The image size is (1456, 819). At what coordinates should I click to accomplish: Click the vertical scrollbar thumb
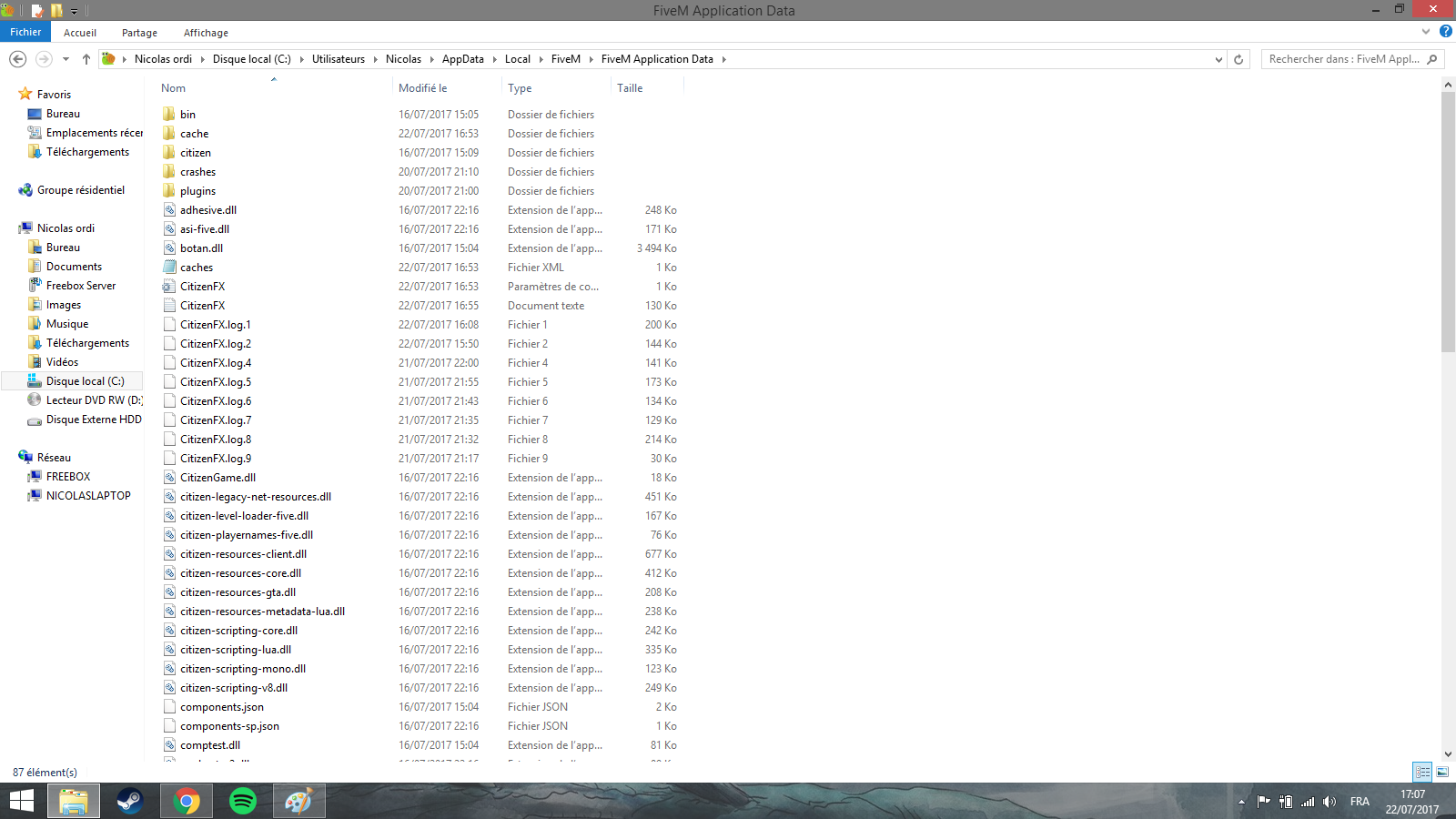coord(1448,221)
